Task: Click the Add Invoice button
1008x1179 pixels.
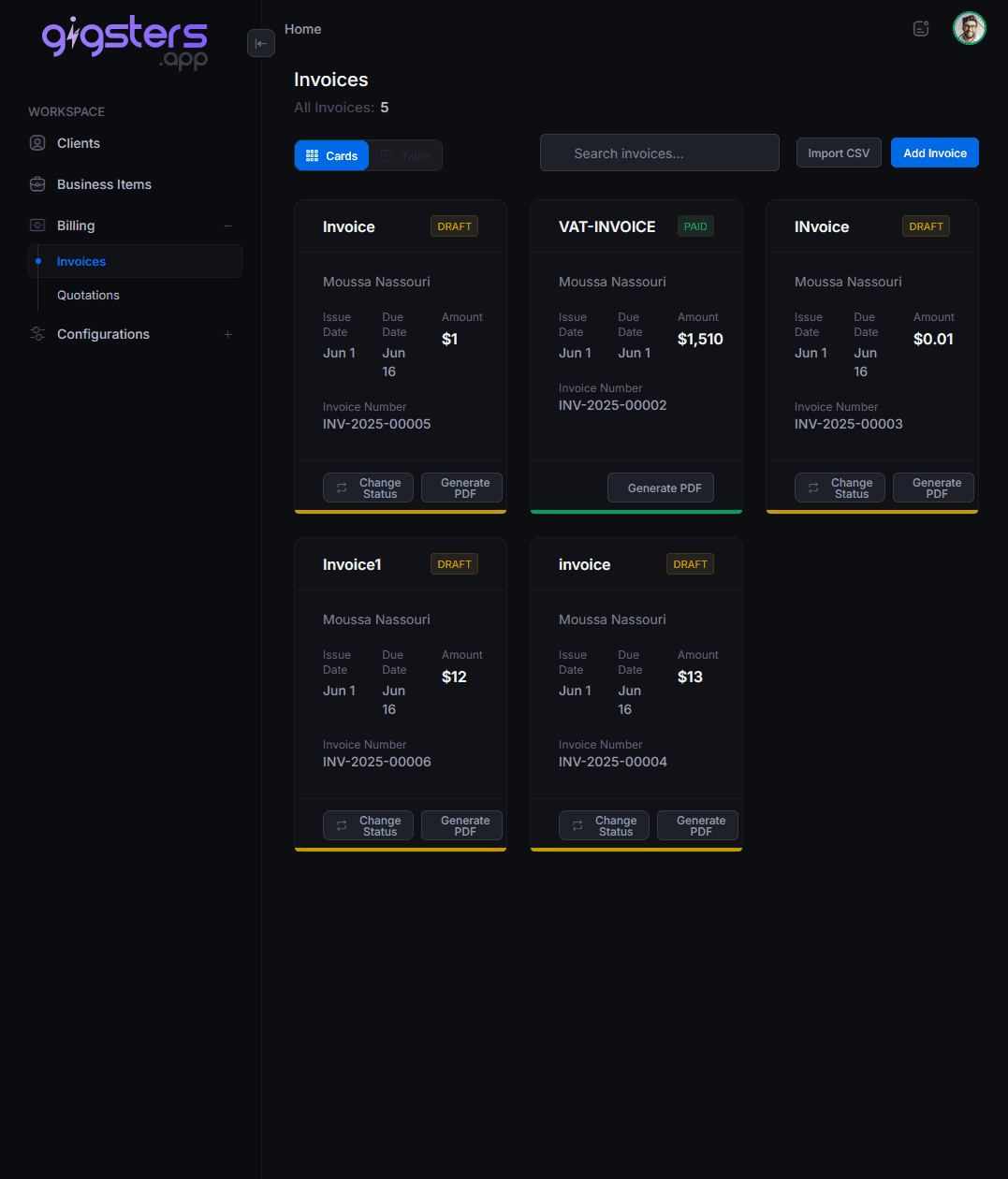Action: click(x=935, y=153)
